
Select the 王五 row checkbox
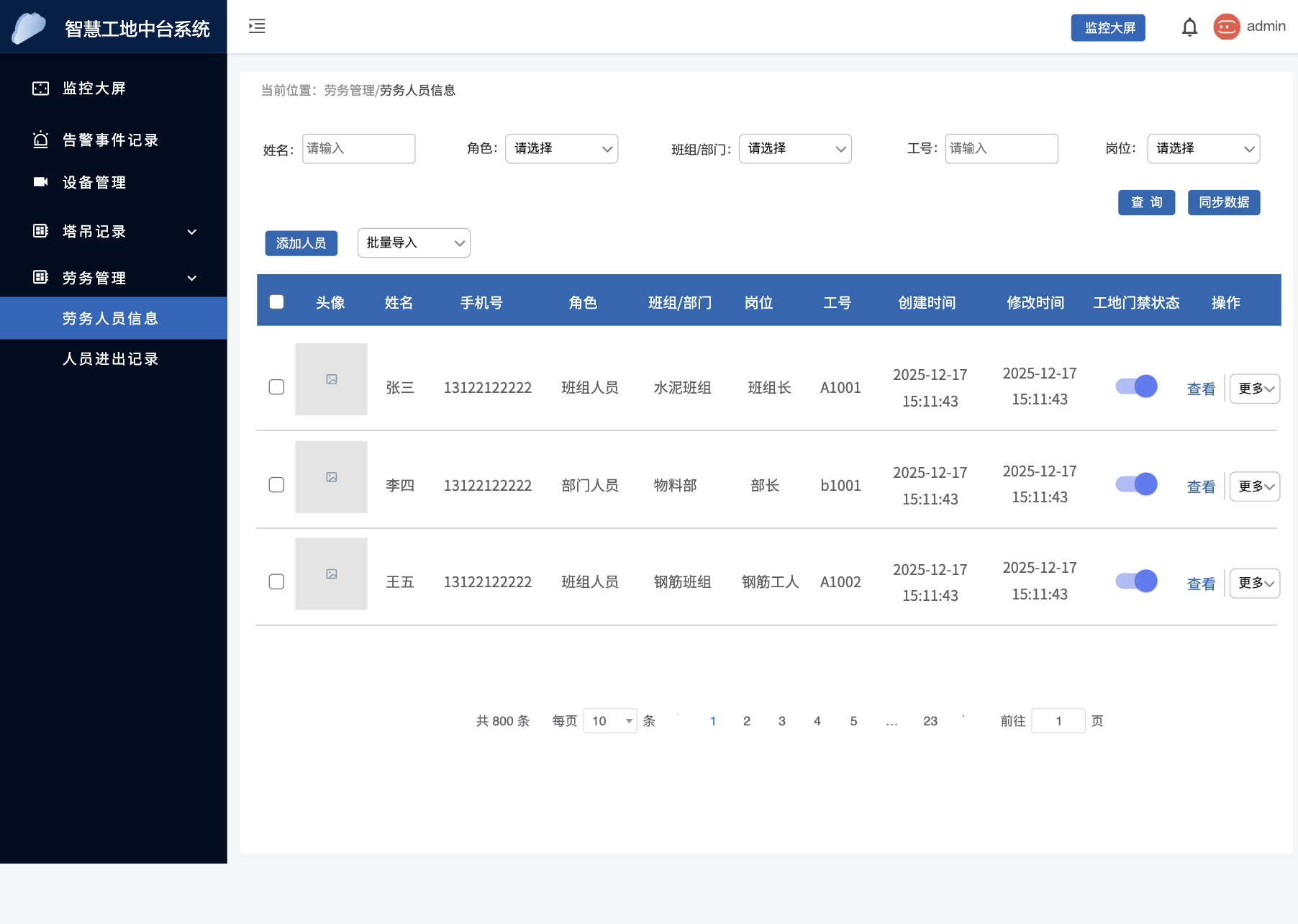click(276, 581)
